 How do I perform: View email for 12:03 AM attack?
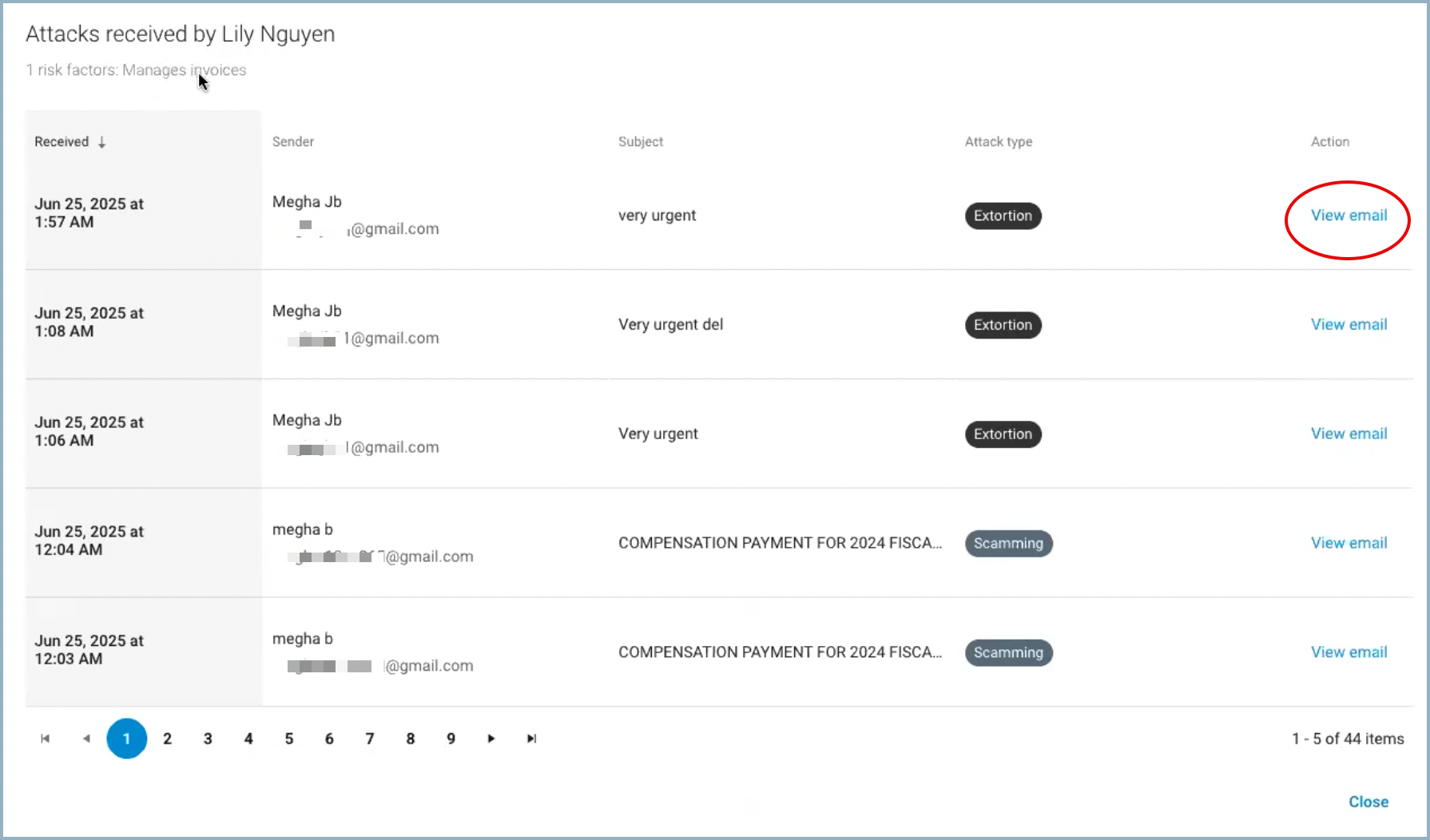(x=1349, y=652)
